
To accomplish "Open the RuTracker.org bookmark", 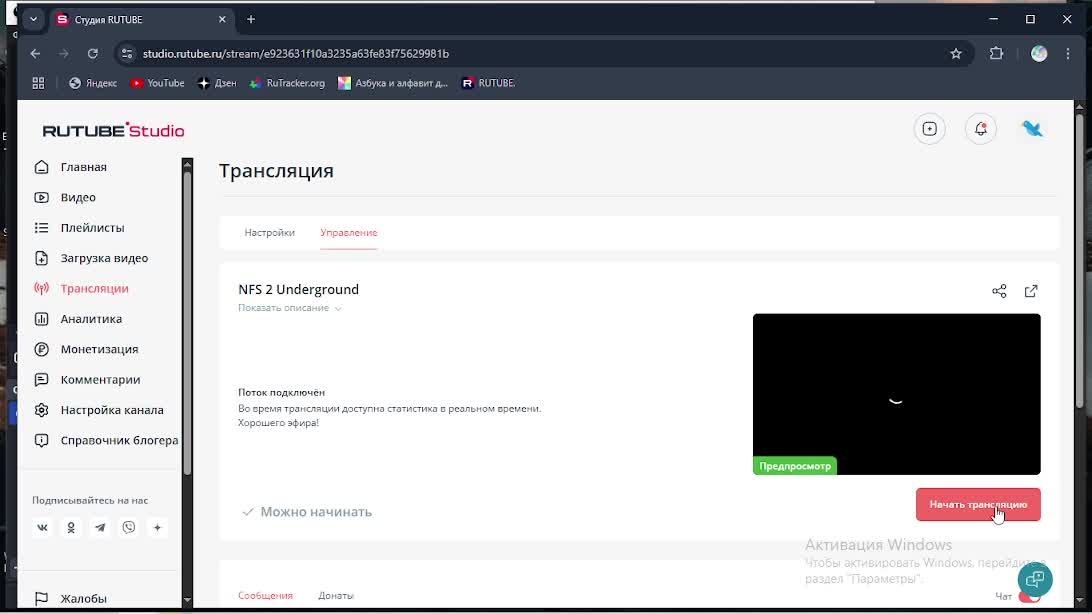I will coord(288,83).
